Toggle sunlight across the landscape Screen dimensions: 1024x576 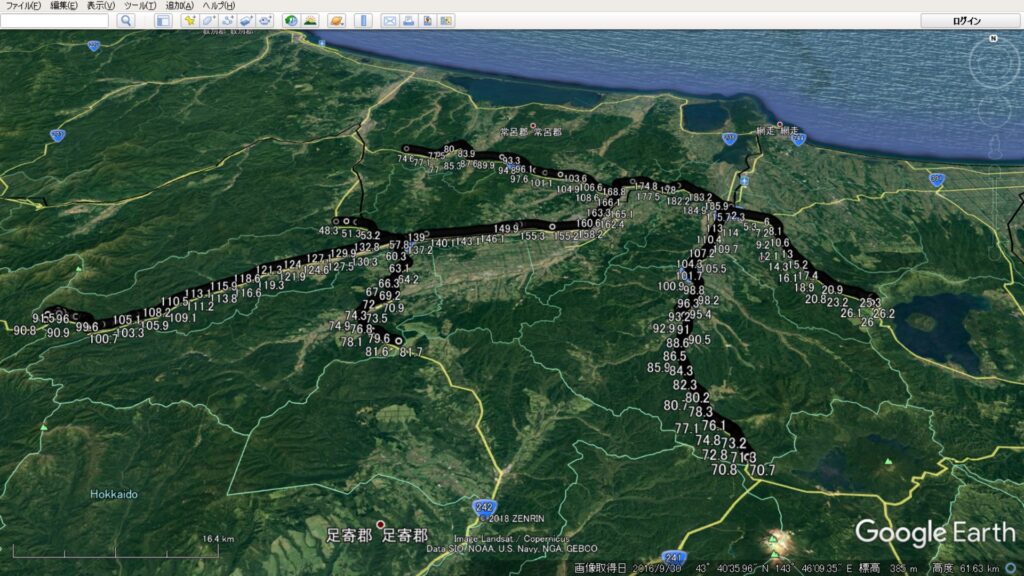[310, 20]
